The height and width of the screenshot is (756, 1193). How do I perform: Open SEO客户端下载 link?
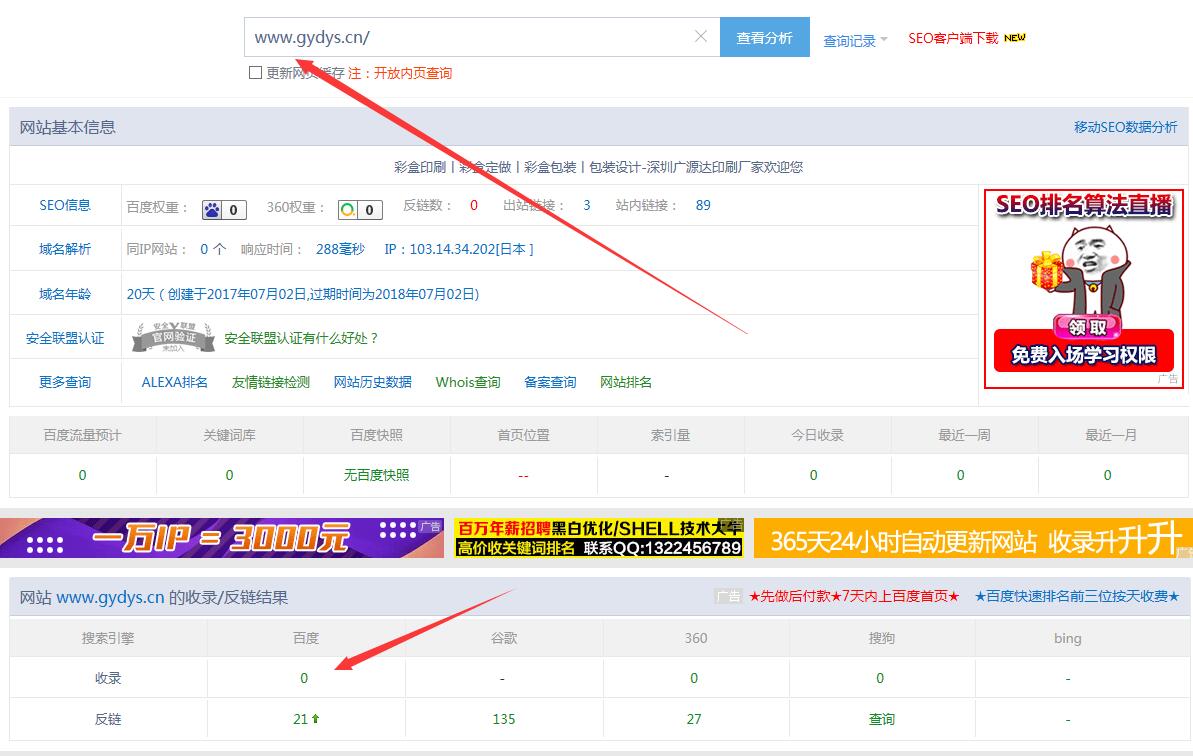click(953, 38)
